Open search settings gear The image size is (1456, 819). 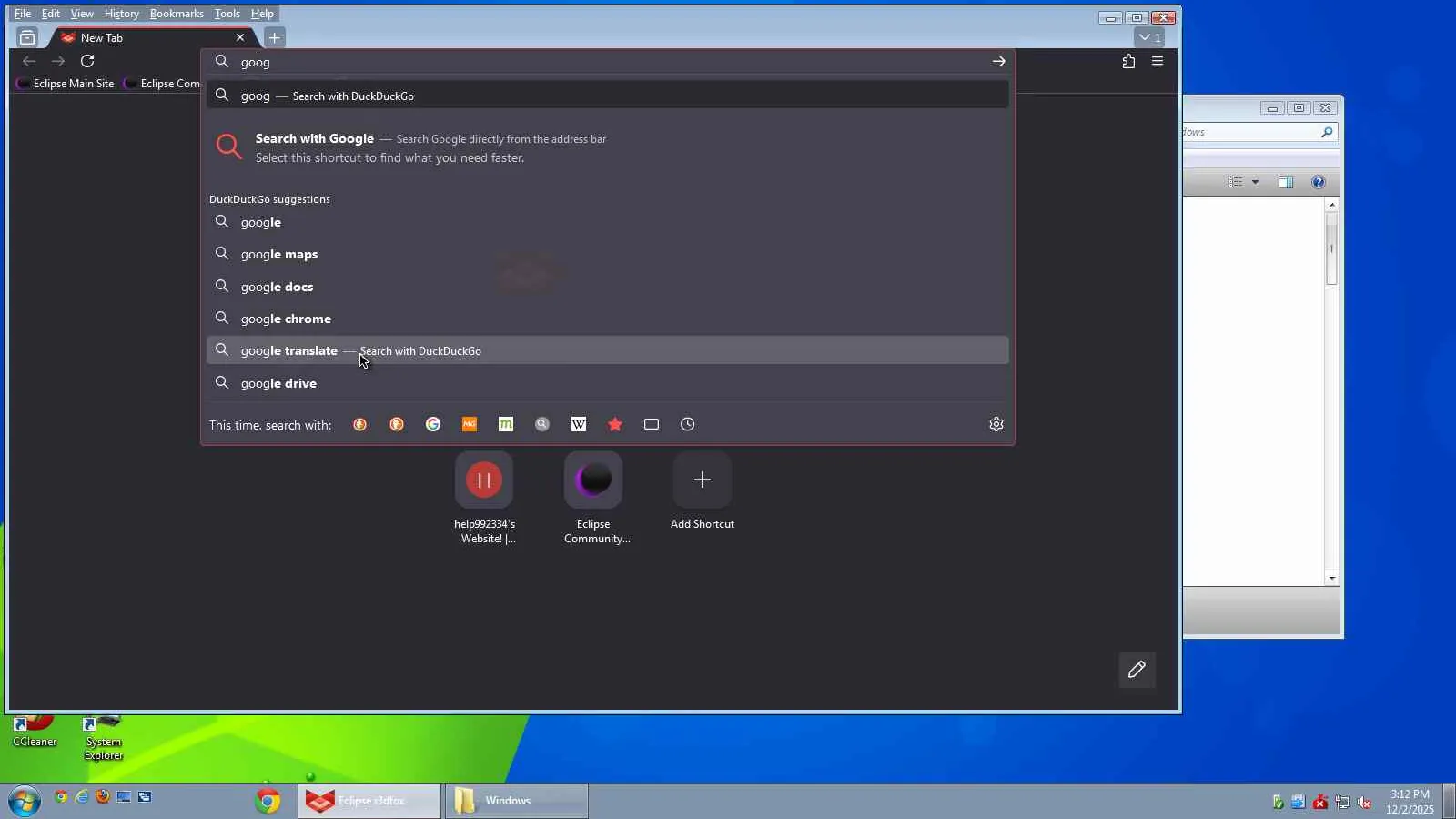tap(996, 424)
